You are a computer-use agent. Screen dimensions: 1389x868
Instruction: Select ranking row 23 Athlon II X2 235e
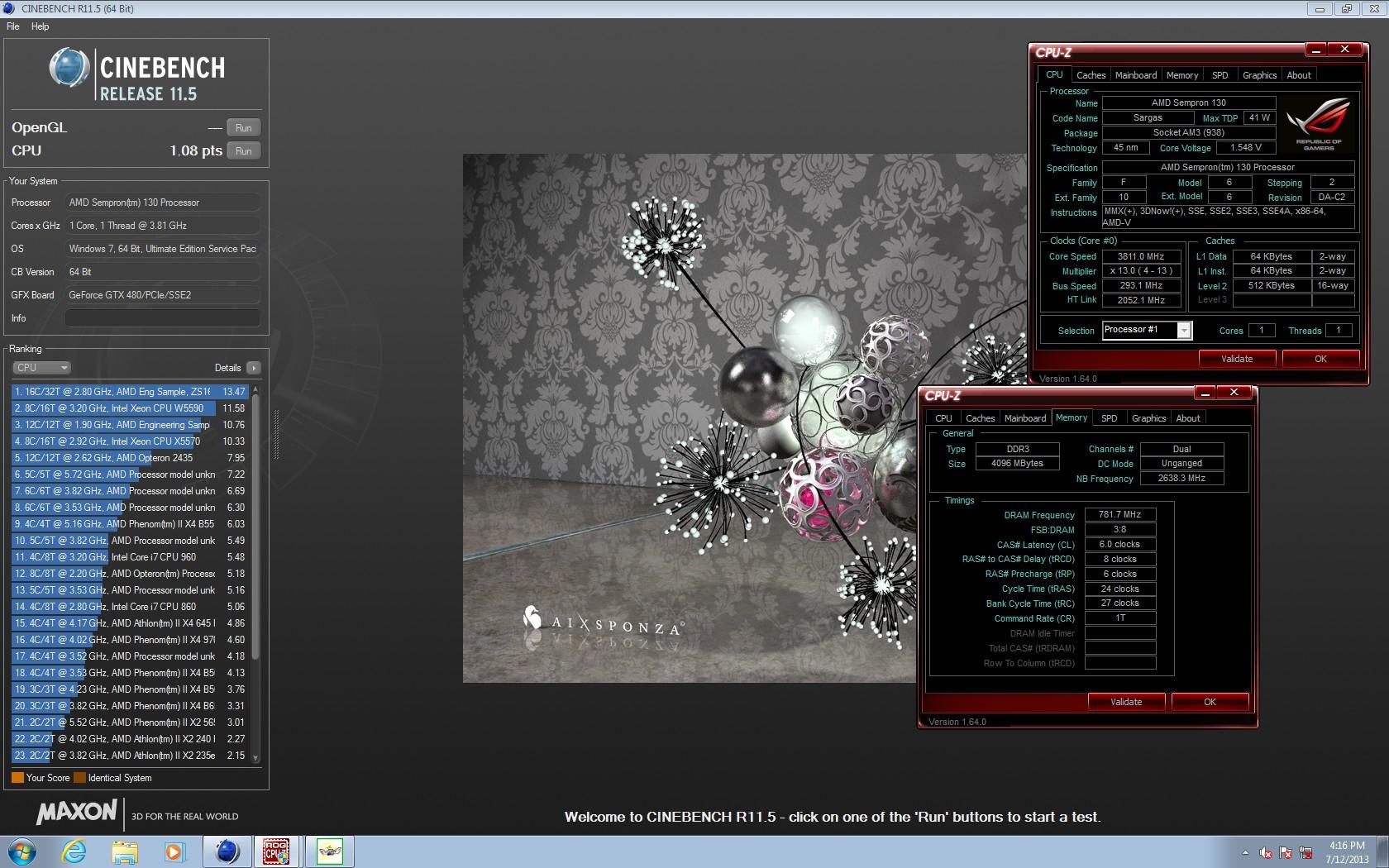pyautogui.click(x=130, y=756)
